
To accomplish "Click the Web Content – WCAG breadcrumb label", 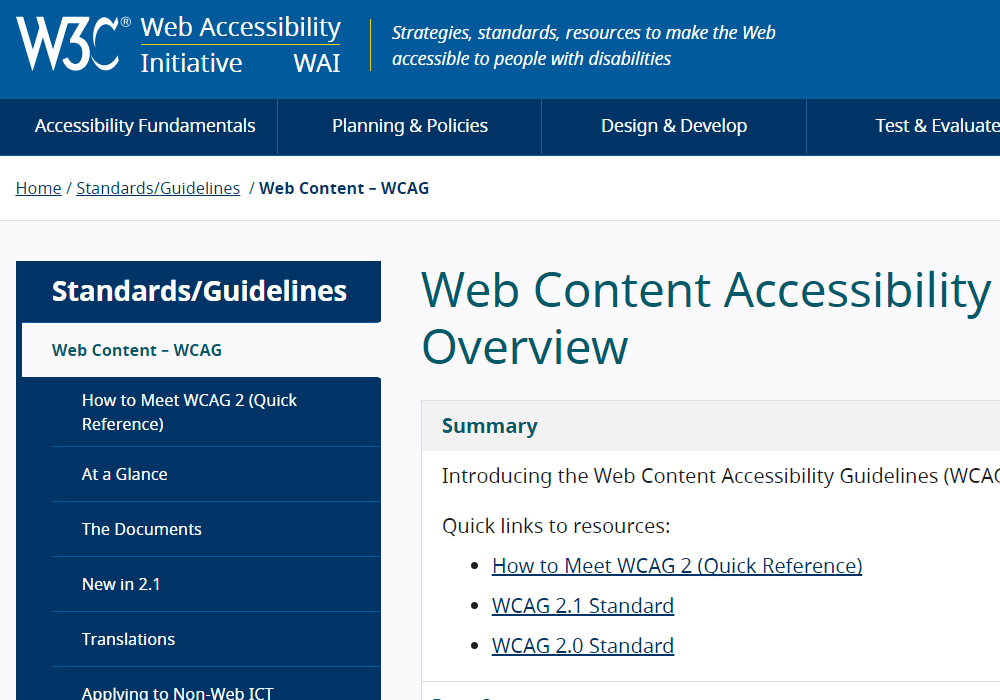I will pos(344,188).
